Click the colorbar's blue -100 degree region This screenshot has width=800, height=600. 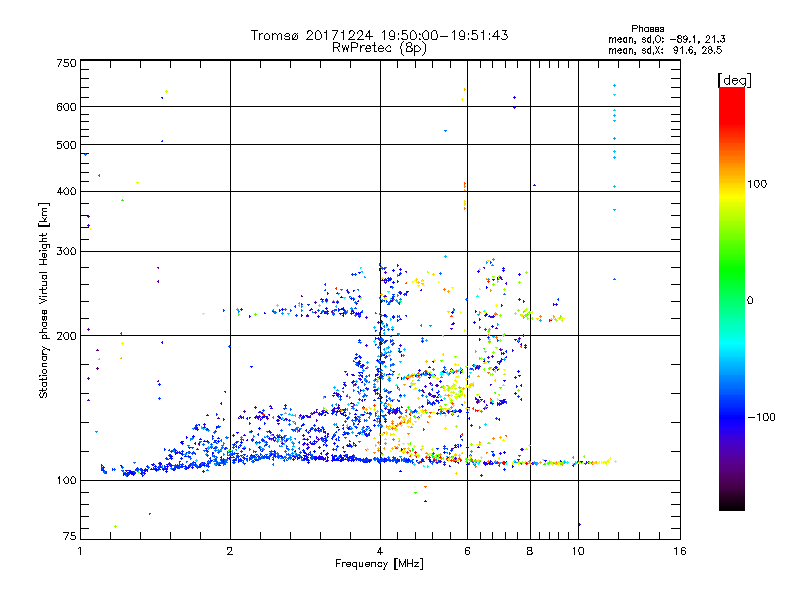tap(732, 417)
